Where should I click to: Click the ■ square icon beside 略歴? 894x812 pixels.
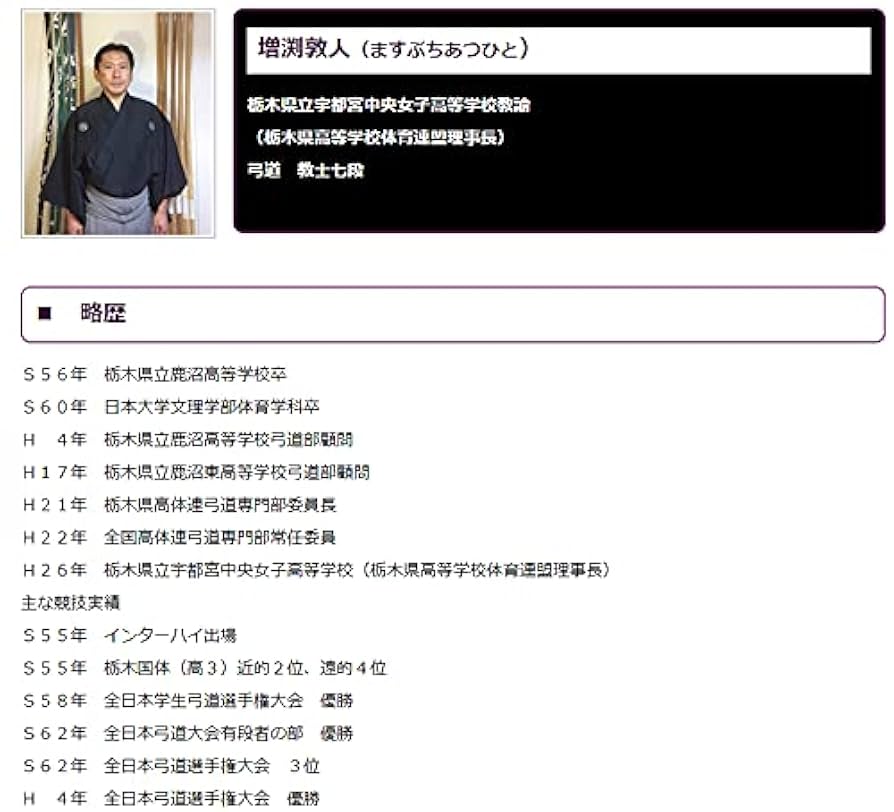pos(42,311)
